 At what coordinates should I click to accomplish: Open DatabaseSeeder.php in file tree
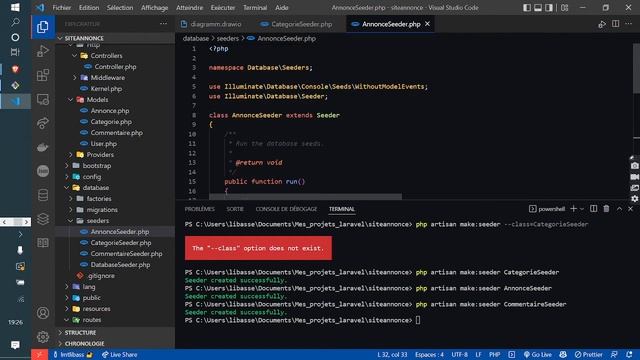pos(120,265)
